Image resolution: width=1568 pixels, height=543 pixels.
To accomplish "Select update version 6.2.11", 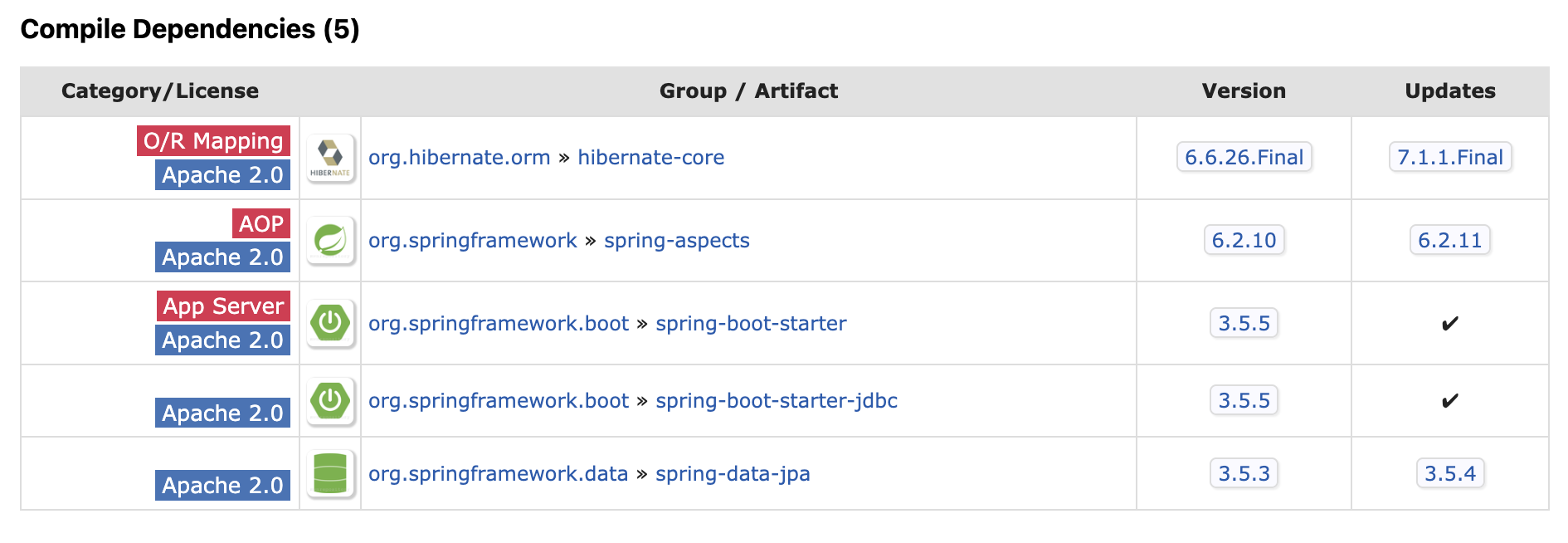I will (x=1450, y=240).
